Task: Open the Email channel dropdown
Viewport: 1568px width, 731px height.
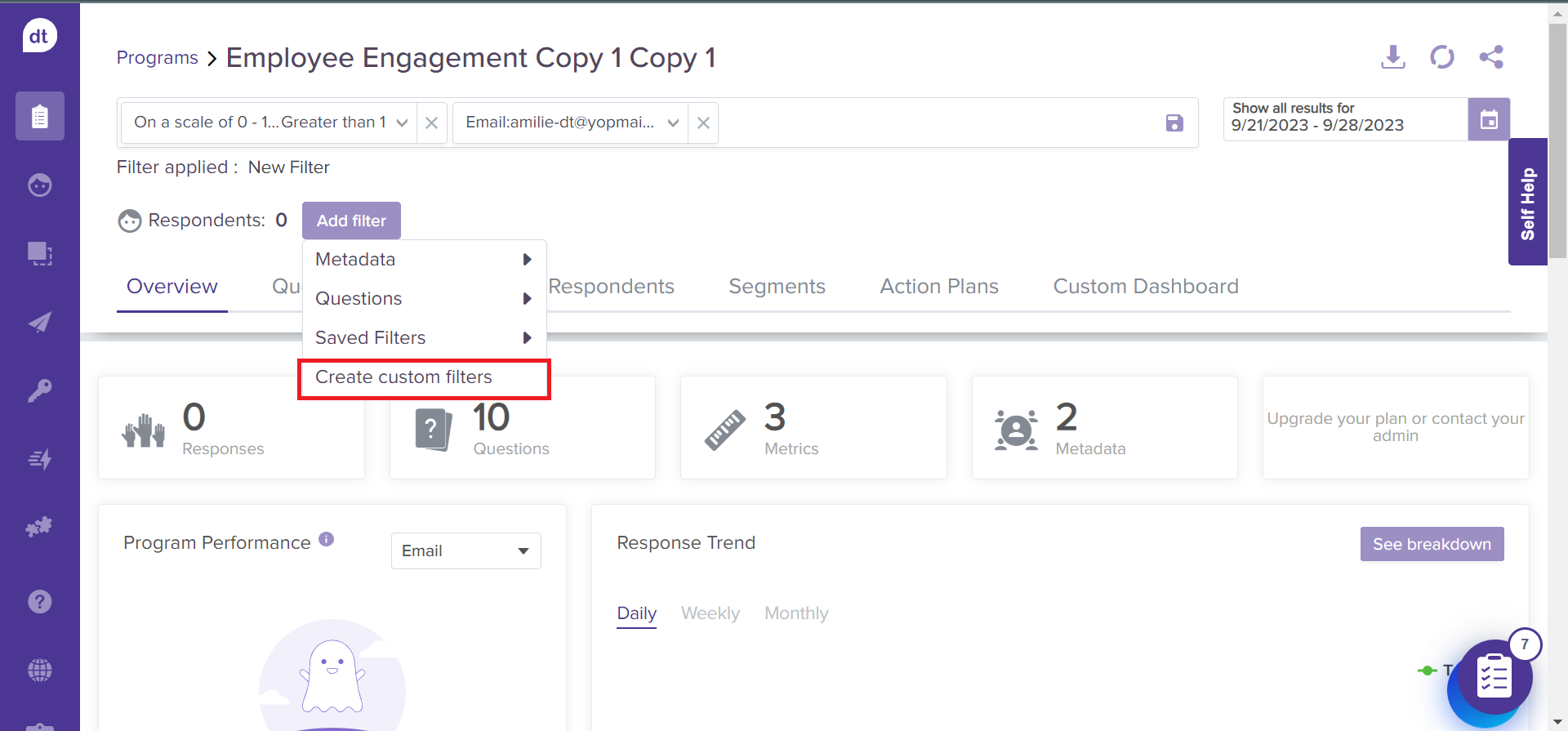Action: 465,550
